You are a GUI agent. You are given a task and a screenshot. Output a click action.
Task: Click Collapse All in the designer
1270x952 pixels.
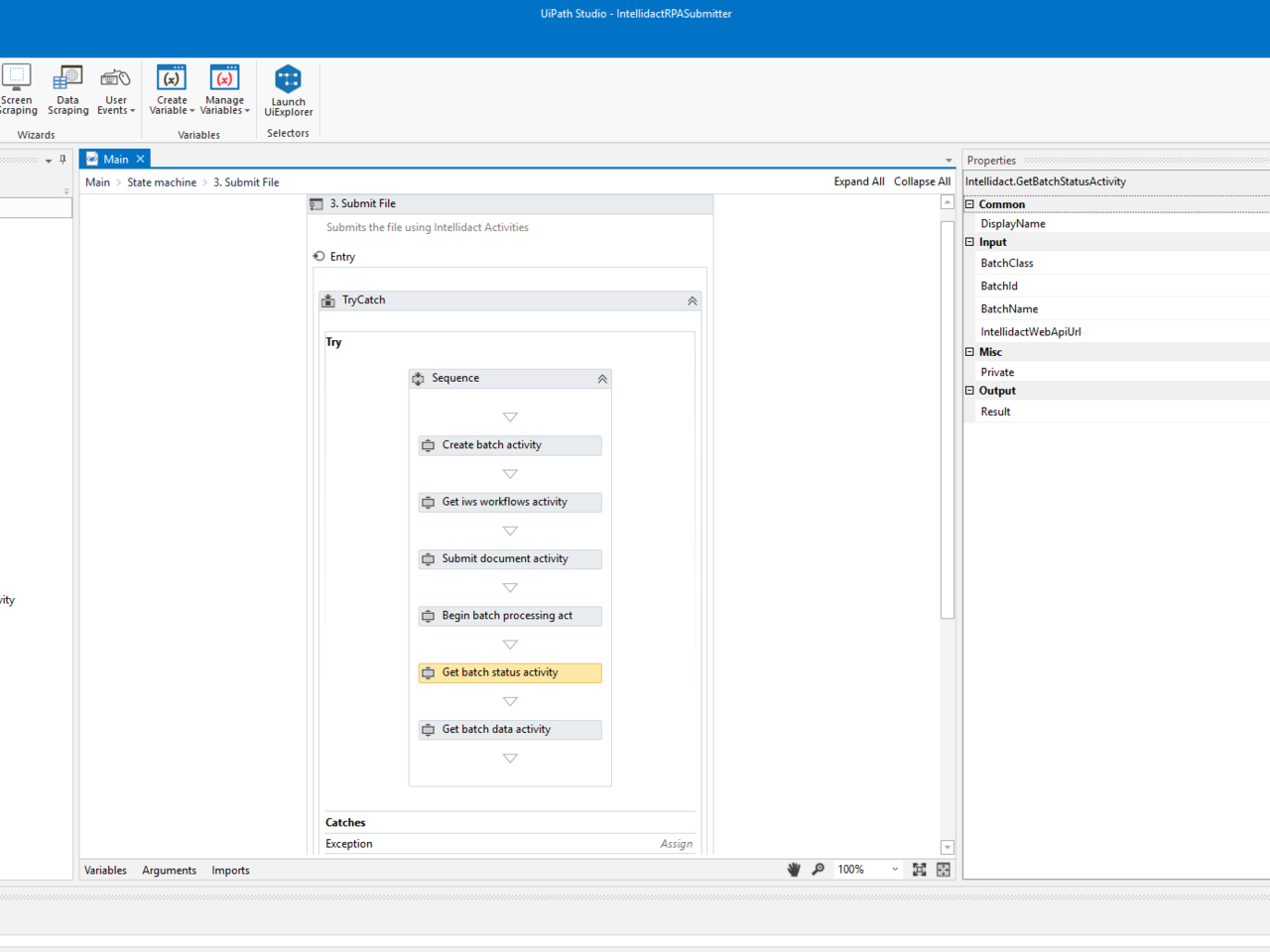coord(922,181)
